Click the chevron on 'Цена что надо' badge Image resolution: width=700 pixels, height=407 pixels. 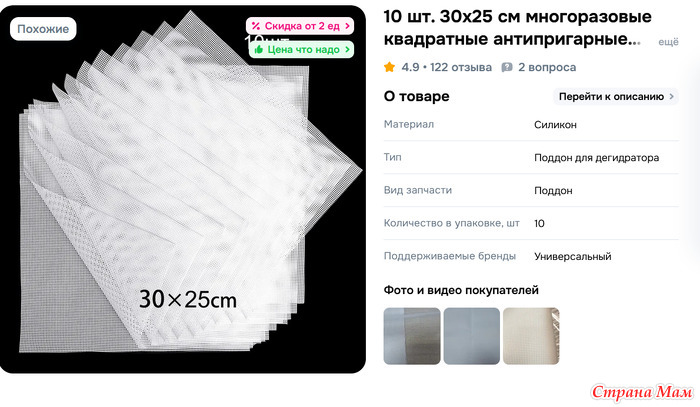[347, 50]
